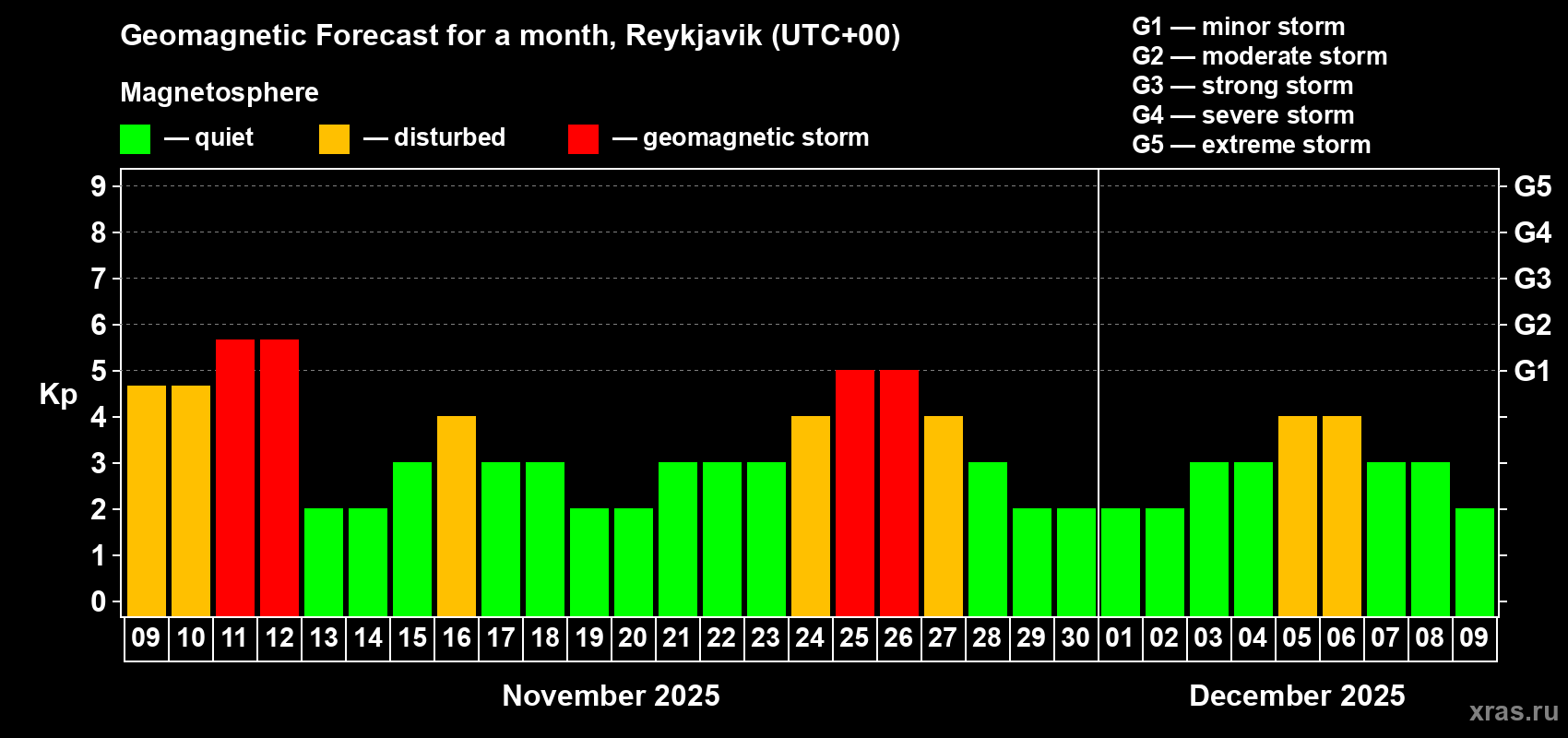
Task: Click 'G5 — extreme storm' legend text
Action: (x=1252, y=145)
